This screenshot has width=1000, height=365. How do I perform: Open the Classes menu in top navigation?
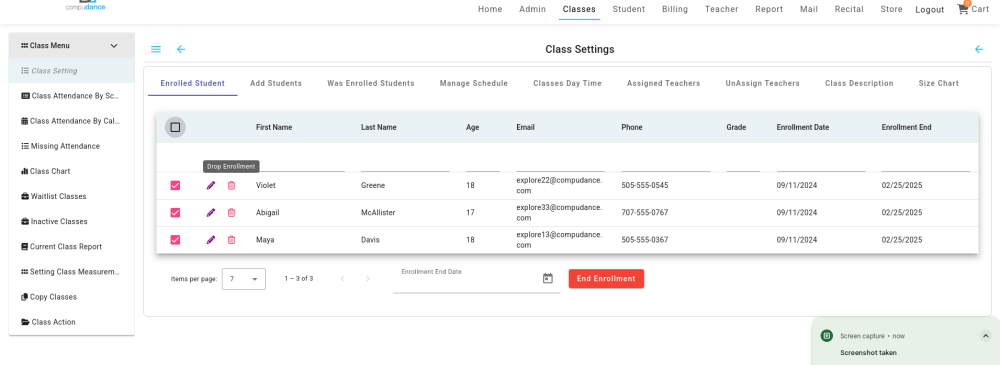(579, 9)
